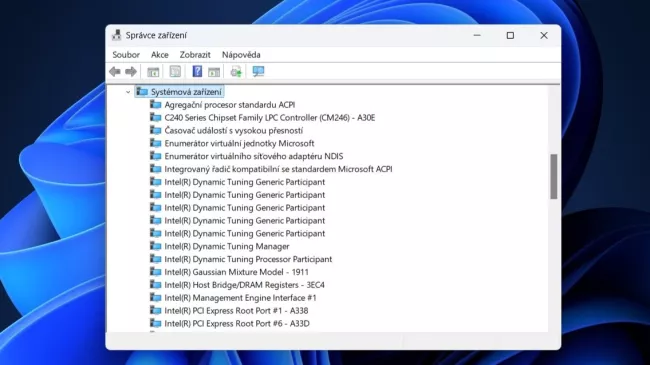Screen dimensions: 650x365
Task: Select Intel(R) PCI Express Root Port #6 - A33D
Action: (x=237, y=324)
